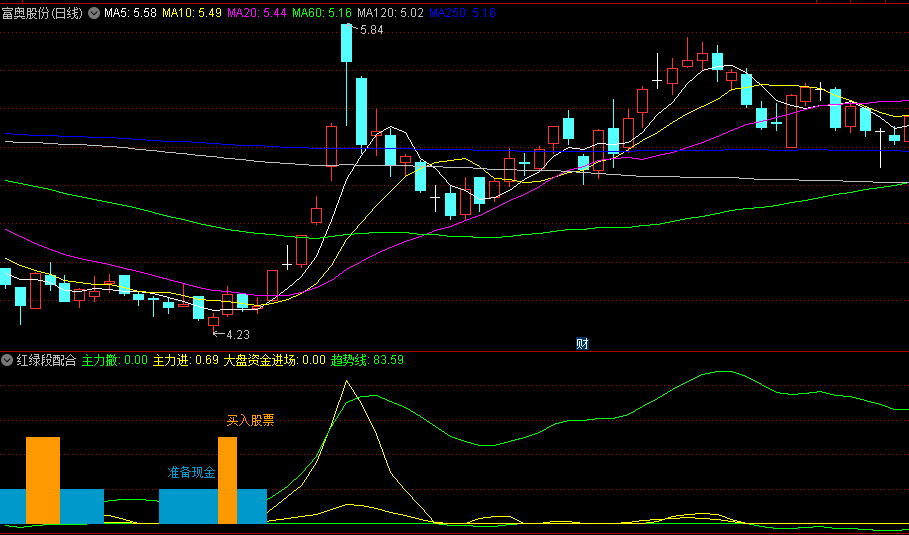Click the 富奥股份(日线) chart title
909x535 pixels.
[42, 12]
